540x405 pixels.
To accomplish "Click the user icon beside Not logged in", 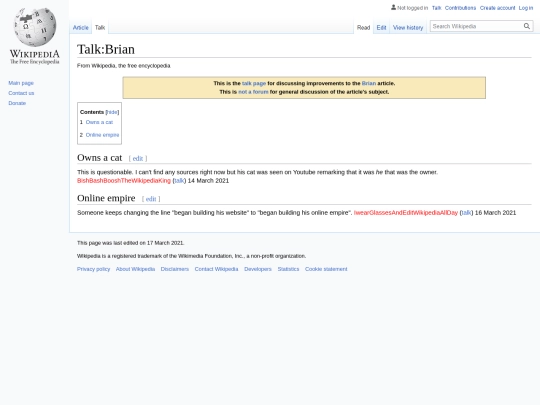I will click(393, 7).
